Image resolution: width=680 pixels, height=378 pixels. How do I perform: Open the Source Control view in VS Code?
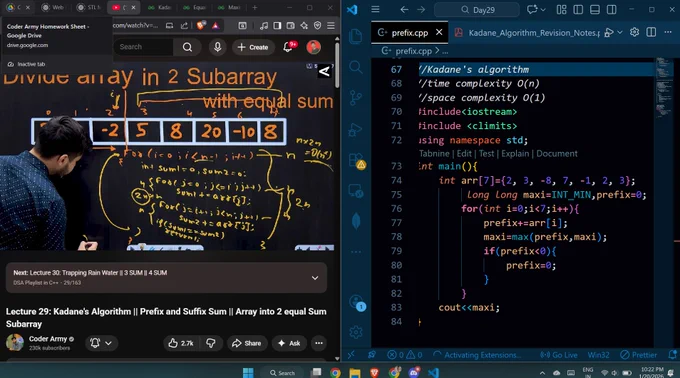point(356,98)
